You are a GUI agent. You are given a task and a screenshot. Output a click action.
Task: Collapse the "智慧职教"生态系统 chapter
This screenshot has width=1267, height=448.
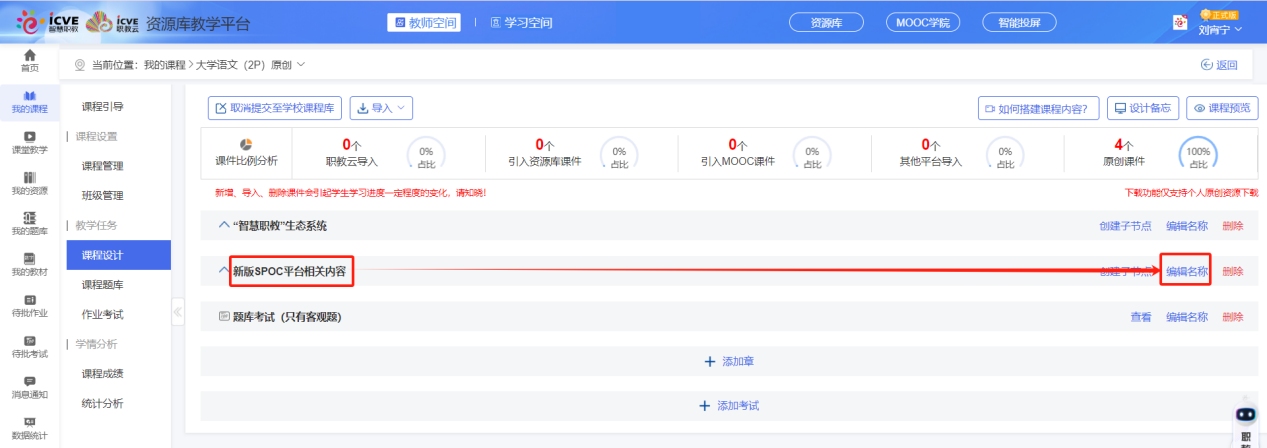[x=224, y=226]
